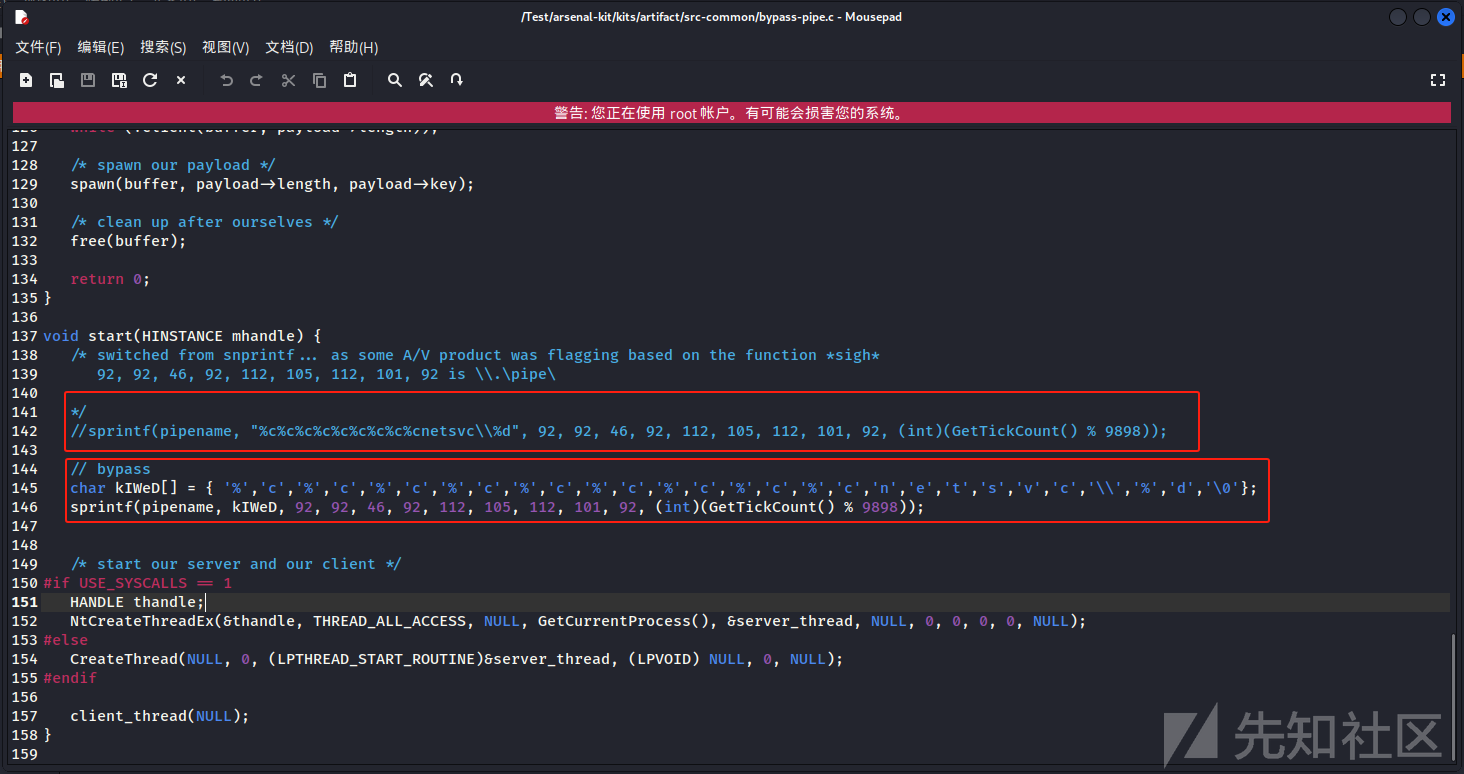This screenshot has width=1464, height=774.
Task: Click the commented-out //sprintf line 142
Action: coord(619,431)
